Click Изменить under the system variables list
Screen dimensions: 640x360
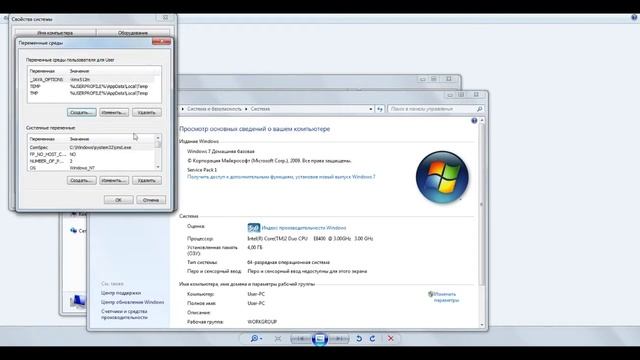point(114,180)
